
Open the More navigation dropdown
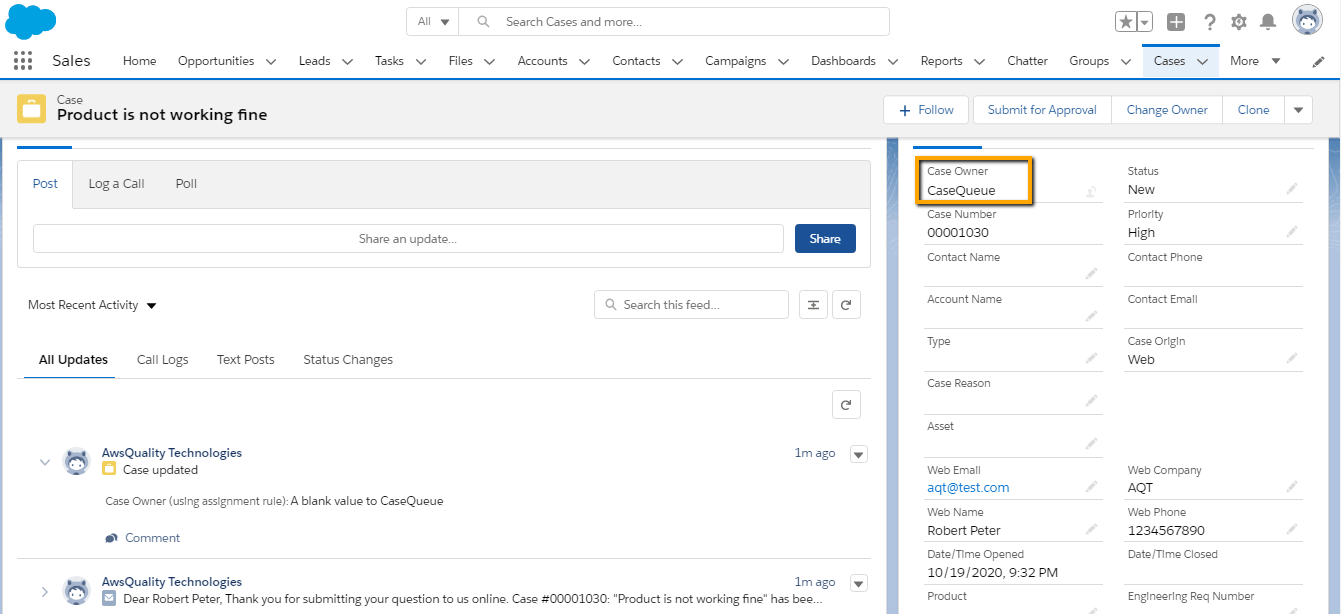tap(1255, 61)
